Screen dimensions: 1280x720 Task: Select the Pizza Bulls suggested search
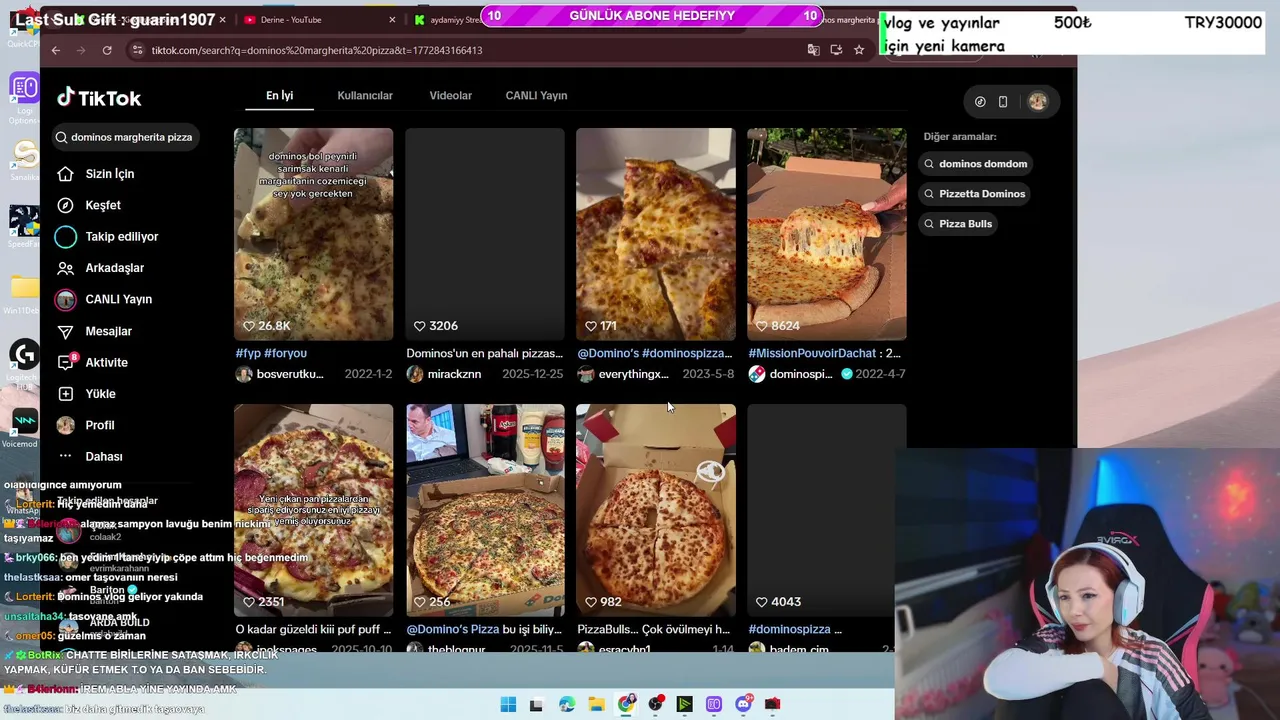(x=958, y=224)
